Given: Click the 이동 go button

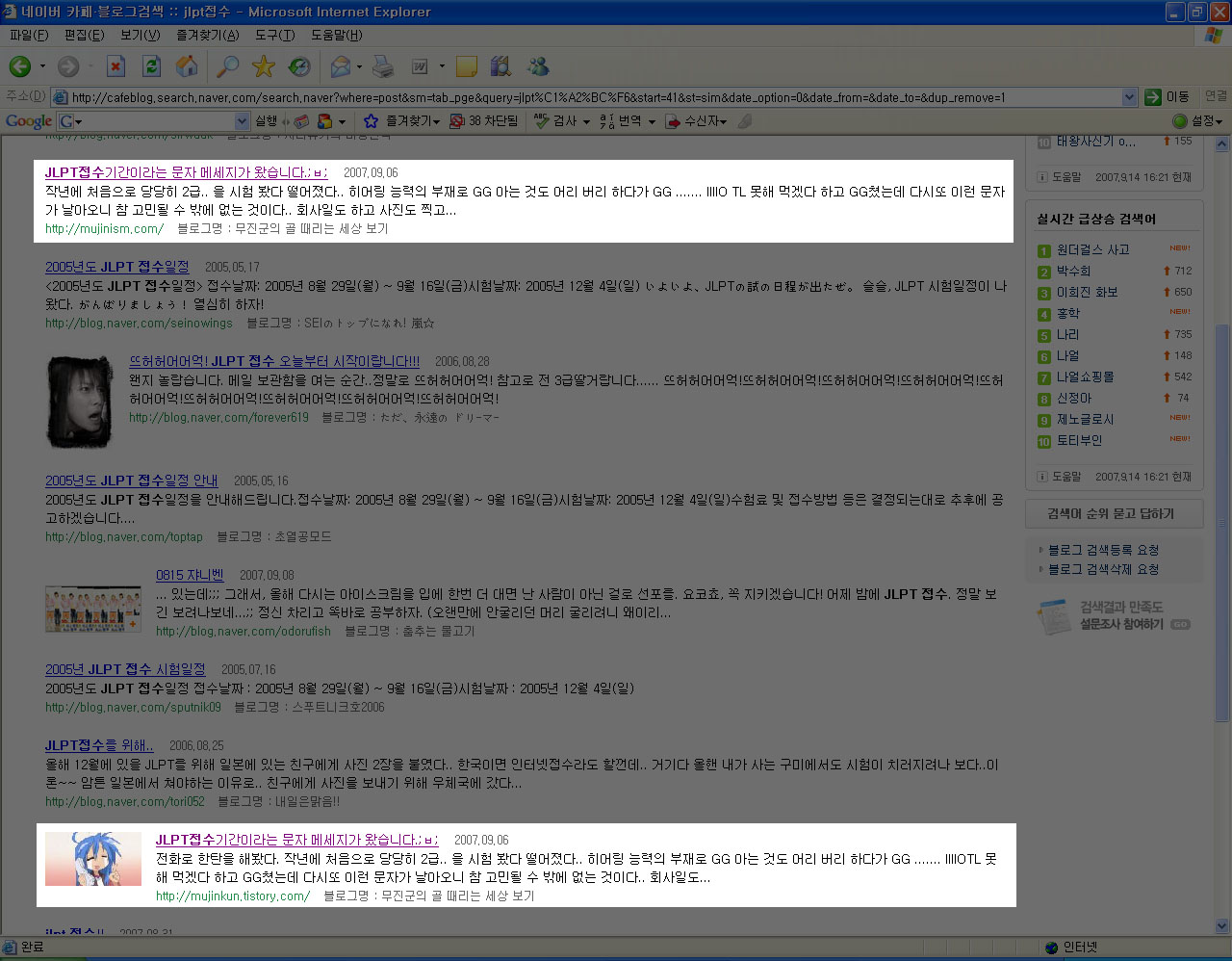Looking at the screenshot, I should click(x=1168, y=97).
